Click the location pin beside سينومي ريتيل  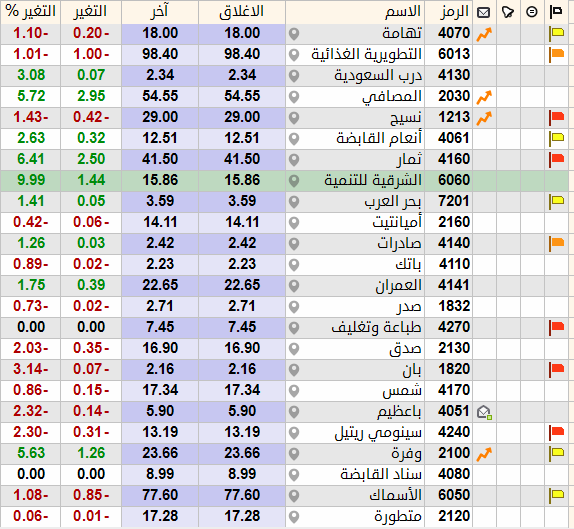click(x=294, y=433)
